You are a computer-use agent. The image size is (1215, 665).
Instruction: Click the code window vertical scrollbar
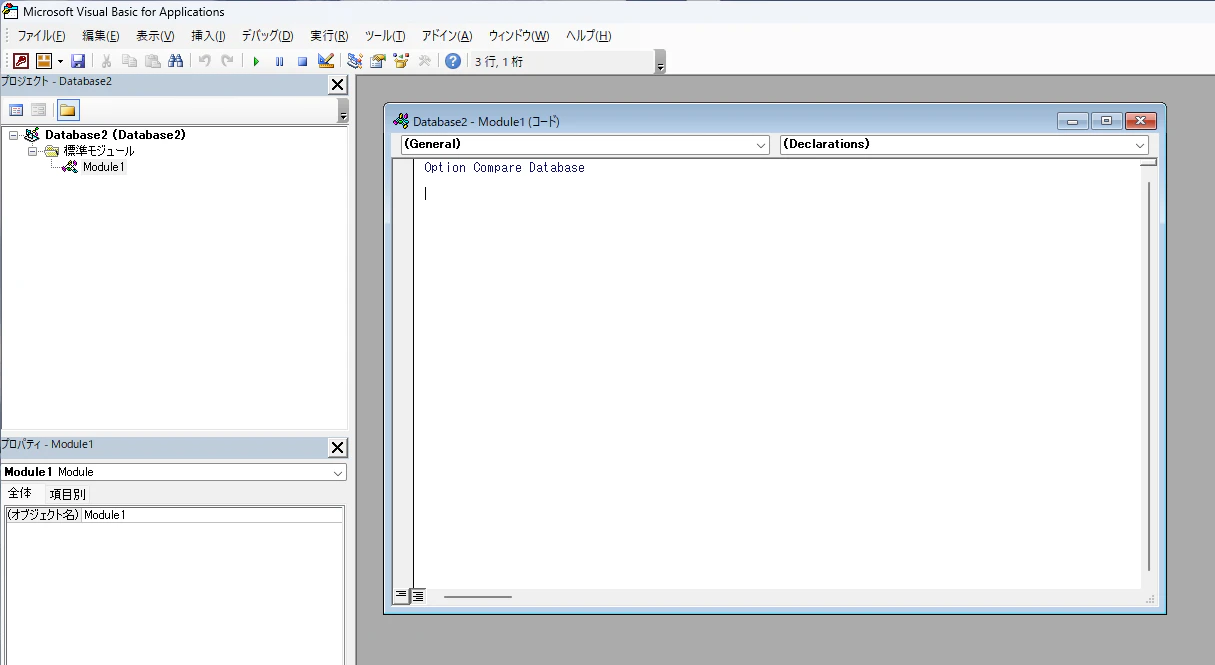tap(1149, 376)
